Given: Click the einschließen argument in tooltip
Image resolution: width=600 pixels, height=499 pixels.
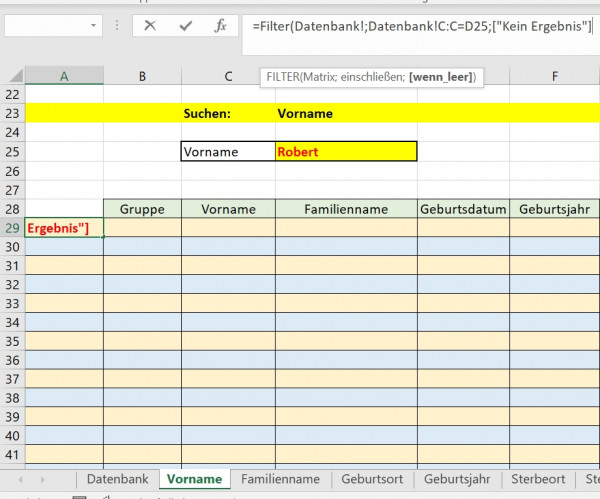Looking at the screenshot, I should tap(372, 77).
